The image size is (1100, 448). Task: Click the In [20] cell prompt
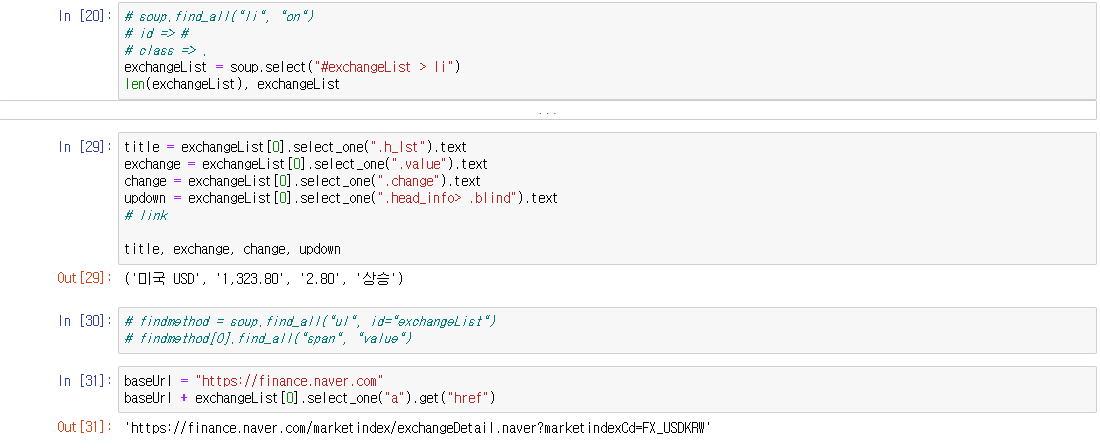coord(85,16)
